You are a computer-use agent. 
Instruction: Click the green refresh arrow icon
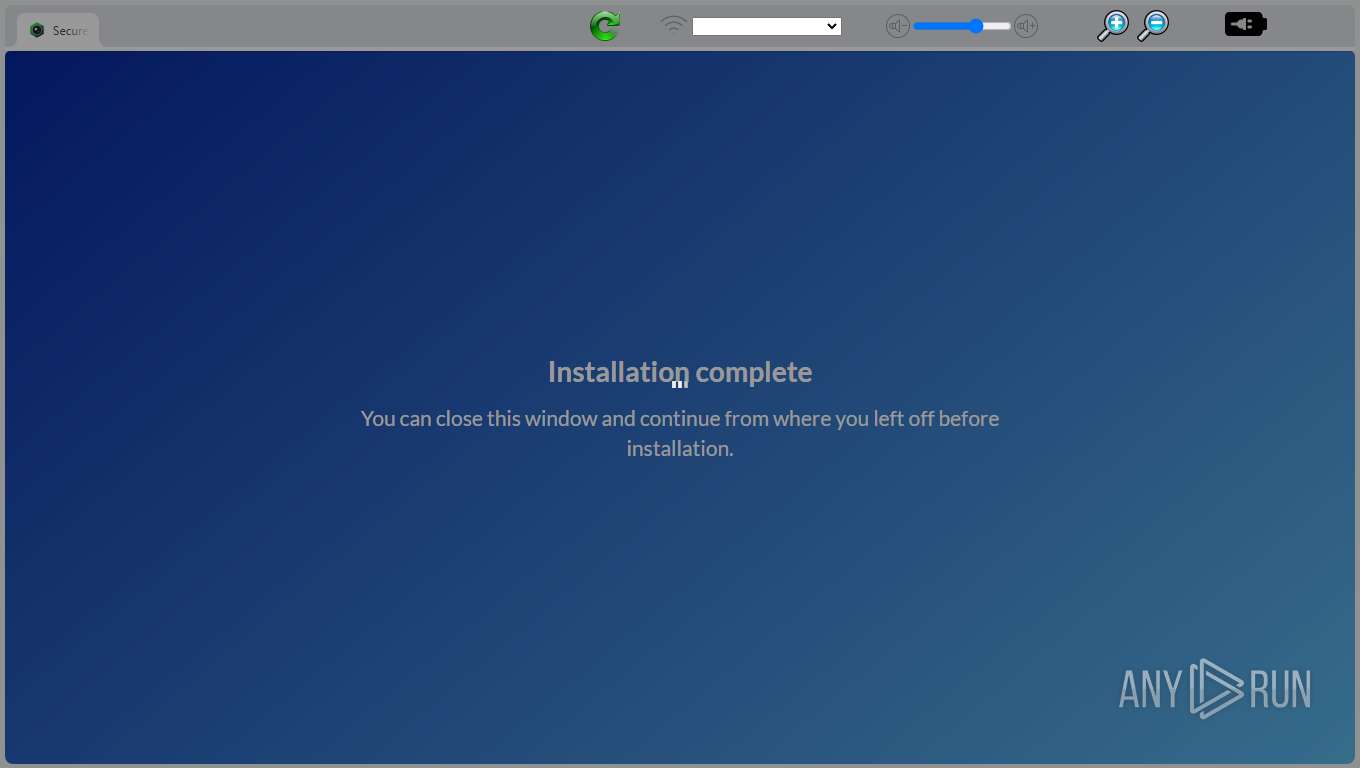[605, 26]
